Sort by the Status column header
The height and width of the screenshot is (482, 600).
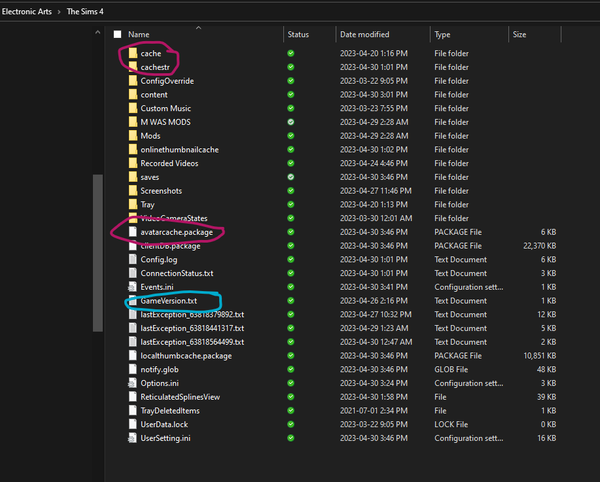point(298,34)
